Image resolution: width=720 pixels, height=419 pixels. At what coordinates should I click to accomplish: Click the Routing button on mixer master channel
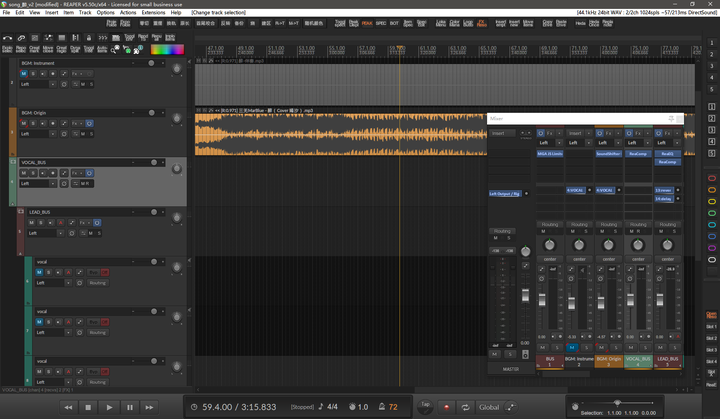pyautogui.click(x=500, y=231)
